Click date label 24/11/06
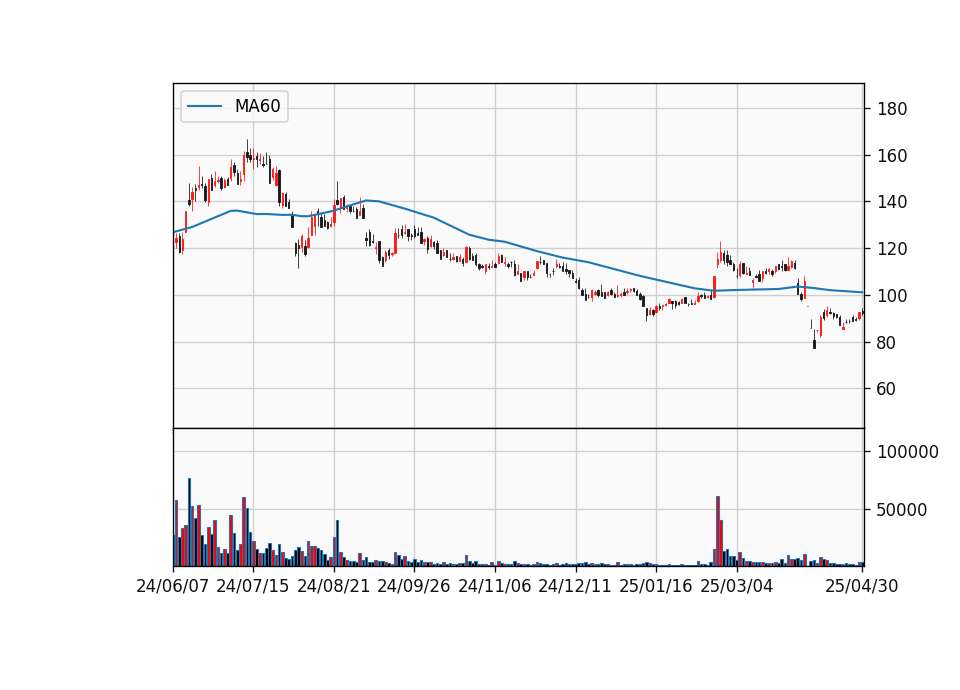Screen dimensions: 960x690 point(494,587)
